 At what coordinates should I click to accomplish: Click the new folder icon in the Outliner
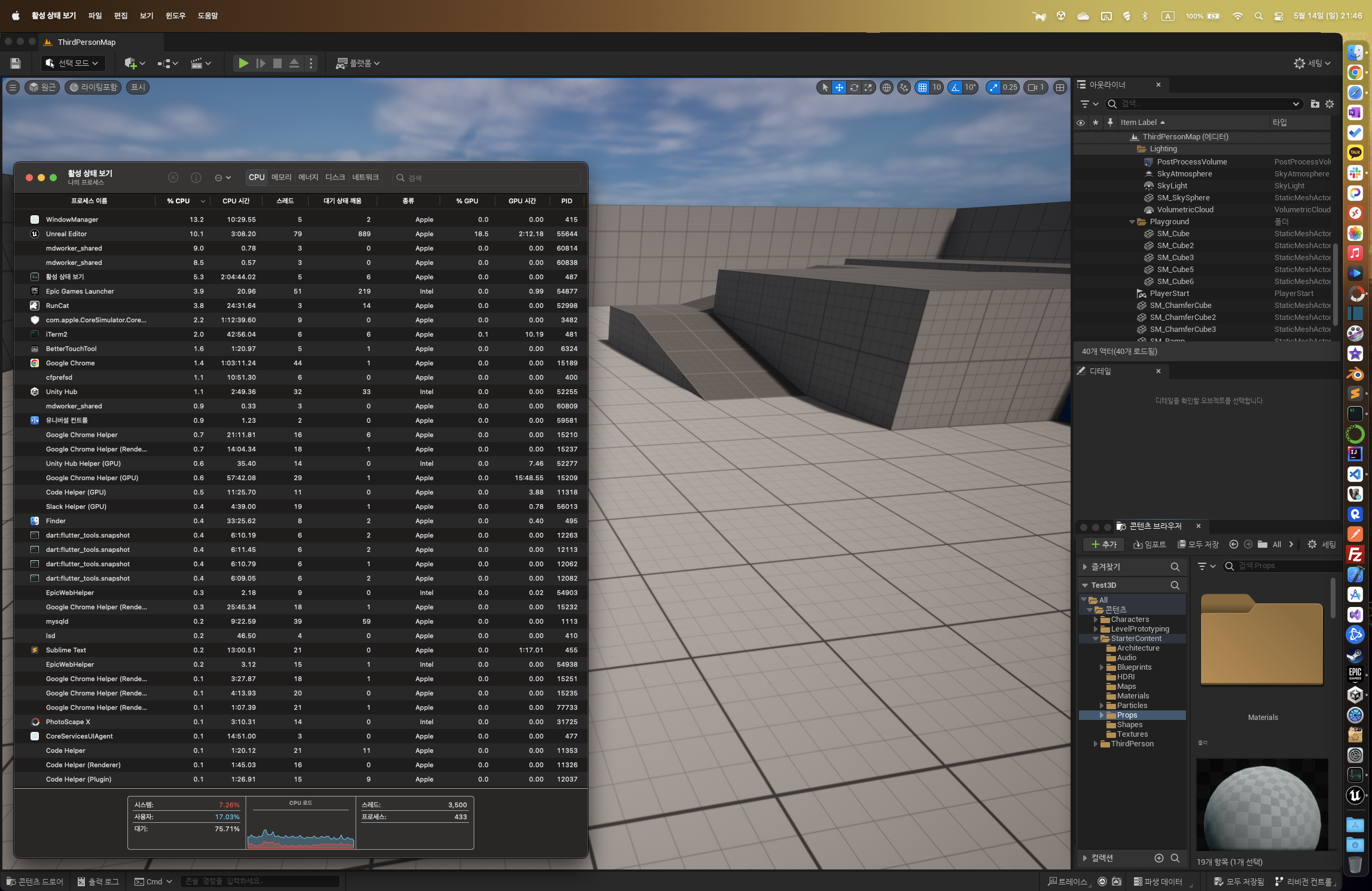1315,104
